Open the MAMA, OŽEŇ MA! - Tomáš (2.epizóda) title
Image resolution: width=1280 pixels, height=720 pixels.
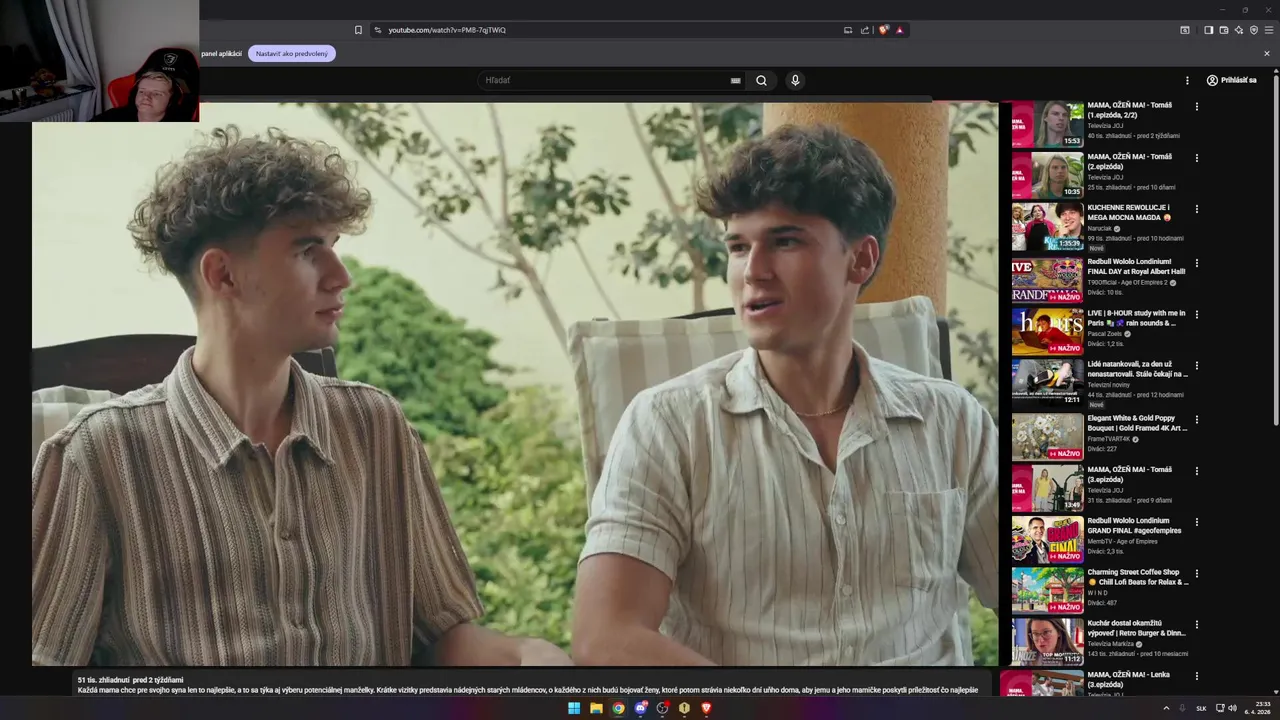point(1129,161)
